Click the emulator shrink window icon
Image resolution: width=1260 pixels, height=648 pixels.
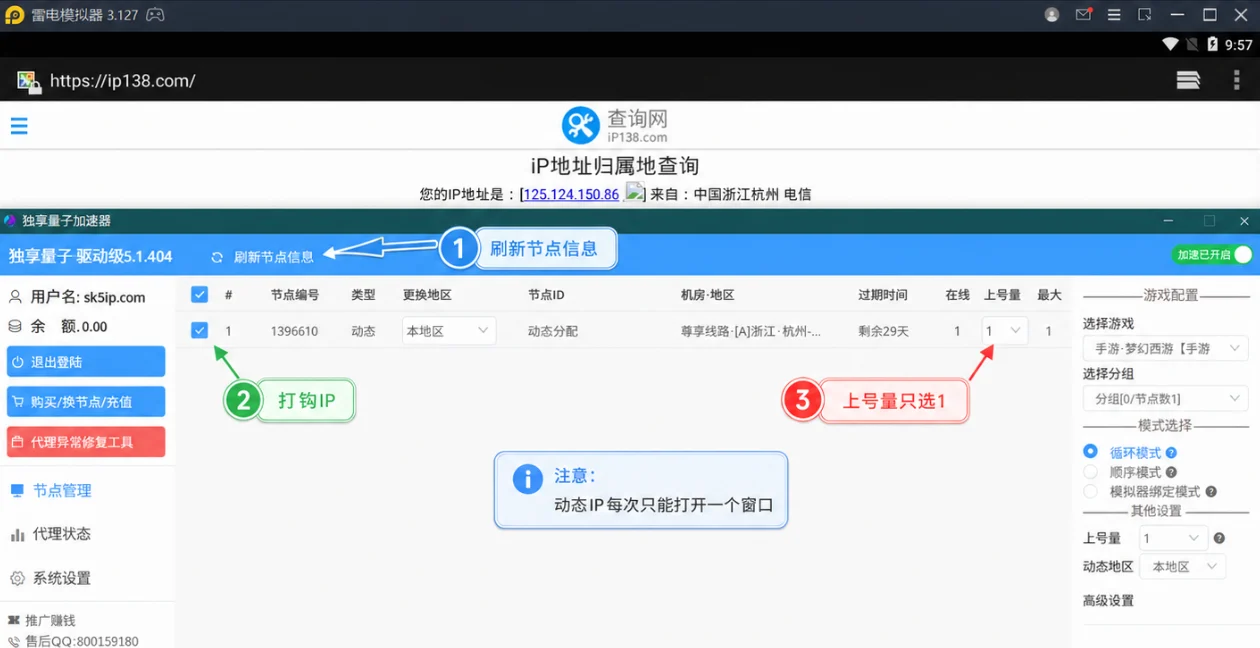(x=1145, y=15)
